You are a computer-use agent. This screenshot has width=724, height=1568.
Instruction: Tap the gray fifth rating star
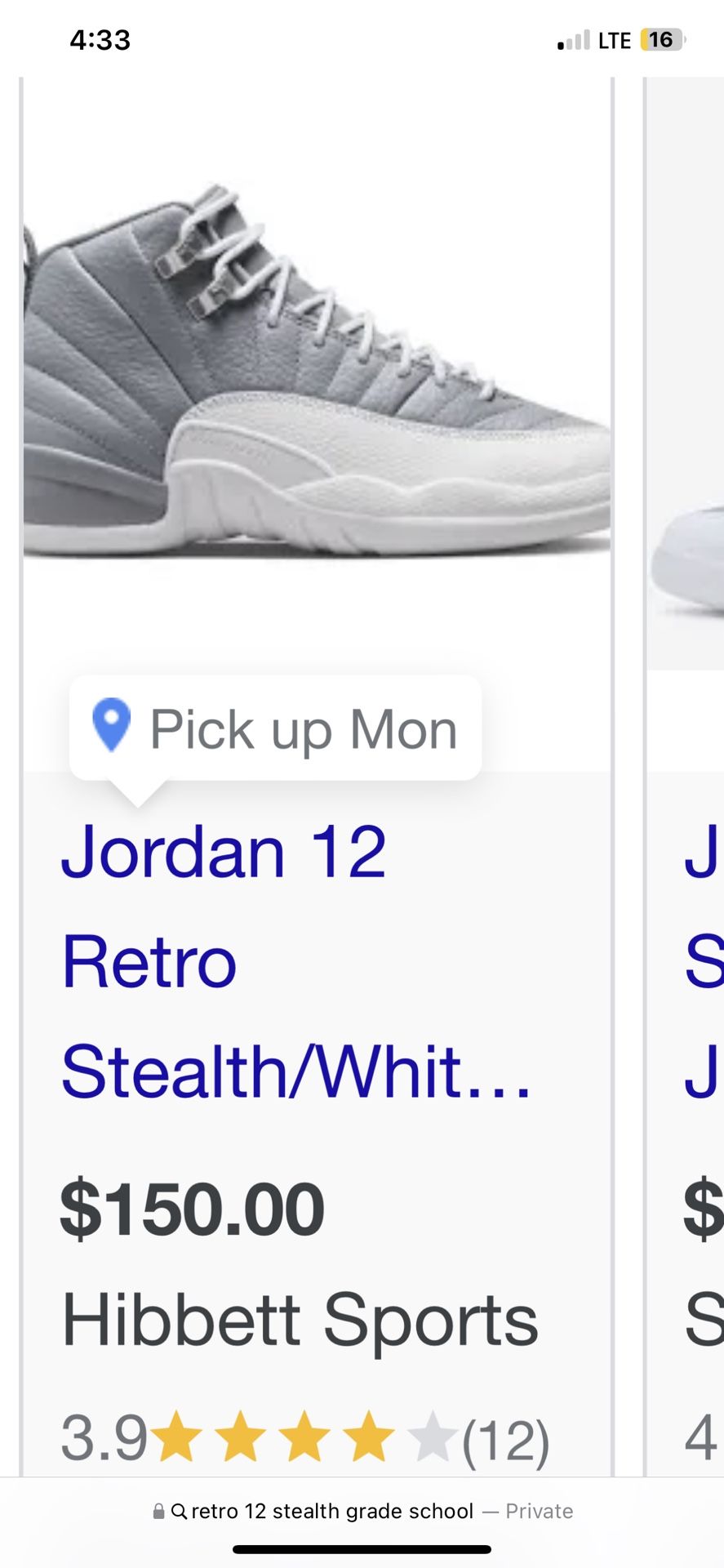point(433,1437)
